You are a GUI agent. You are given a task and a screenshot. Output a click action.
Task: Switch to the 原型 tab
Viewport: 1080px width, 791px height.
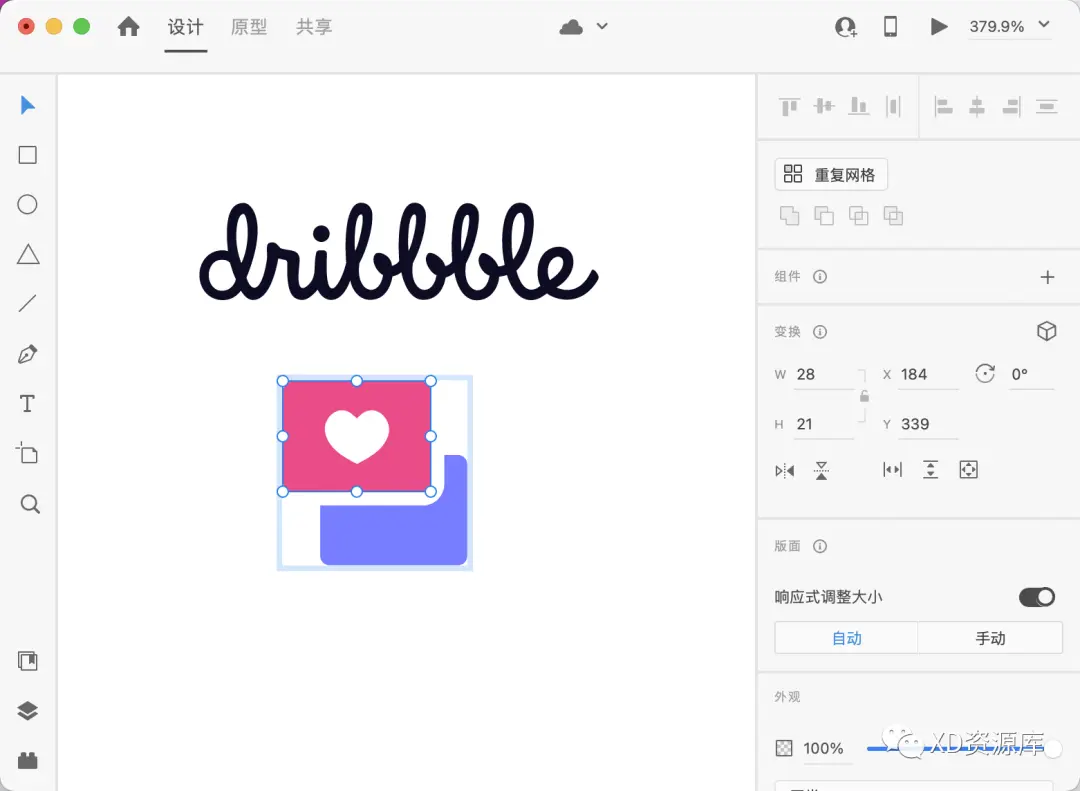[249, 28]
